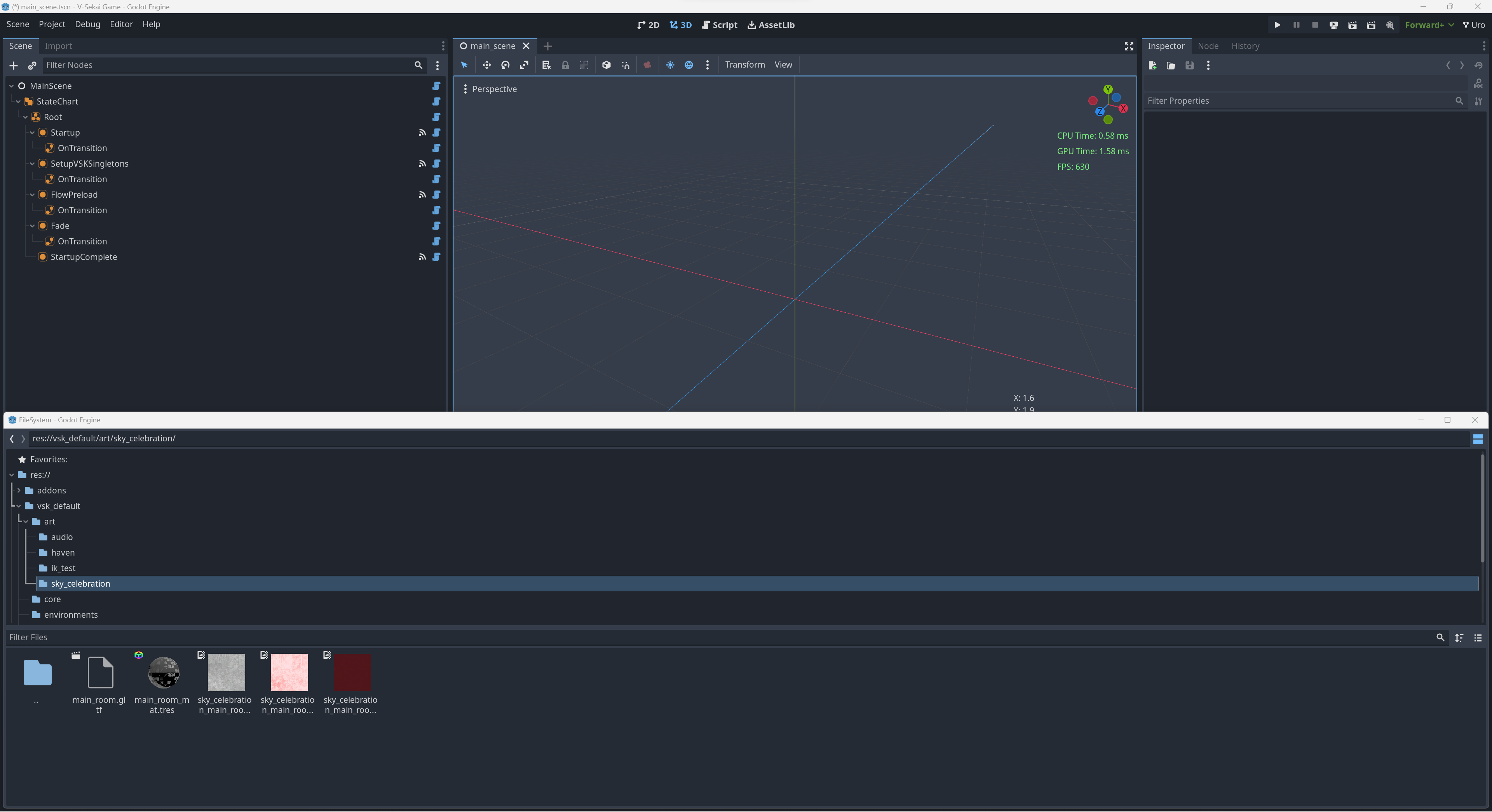The image size is (1492, 812).
Task: Select the Rotate mode tool
Action: 505,65
